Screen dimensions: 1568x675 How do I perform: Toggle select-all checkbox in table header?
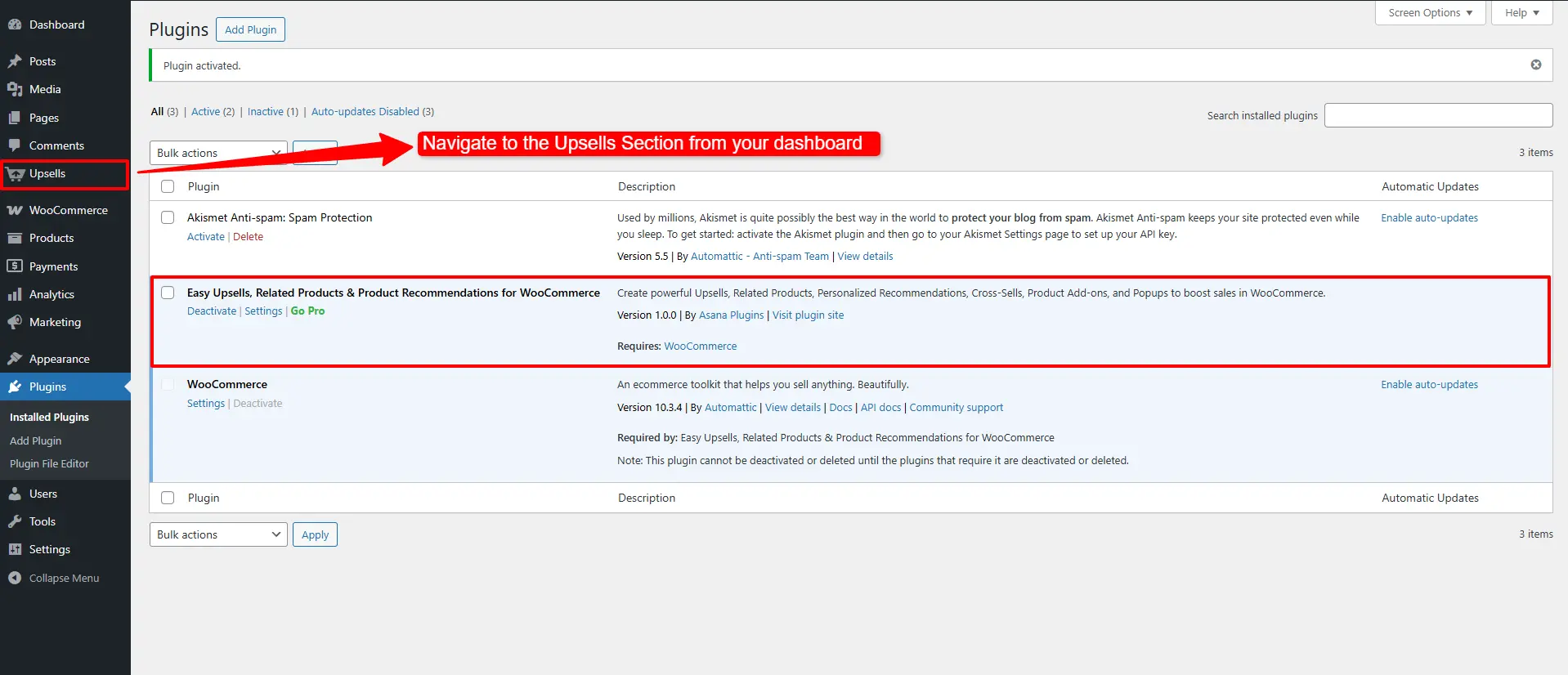(168, 186)
